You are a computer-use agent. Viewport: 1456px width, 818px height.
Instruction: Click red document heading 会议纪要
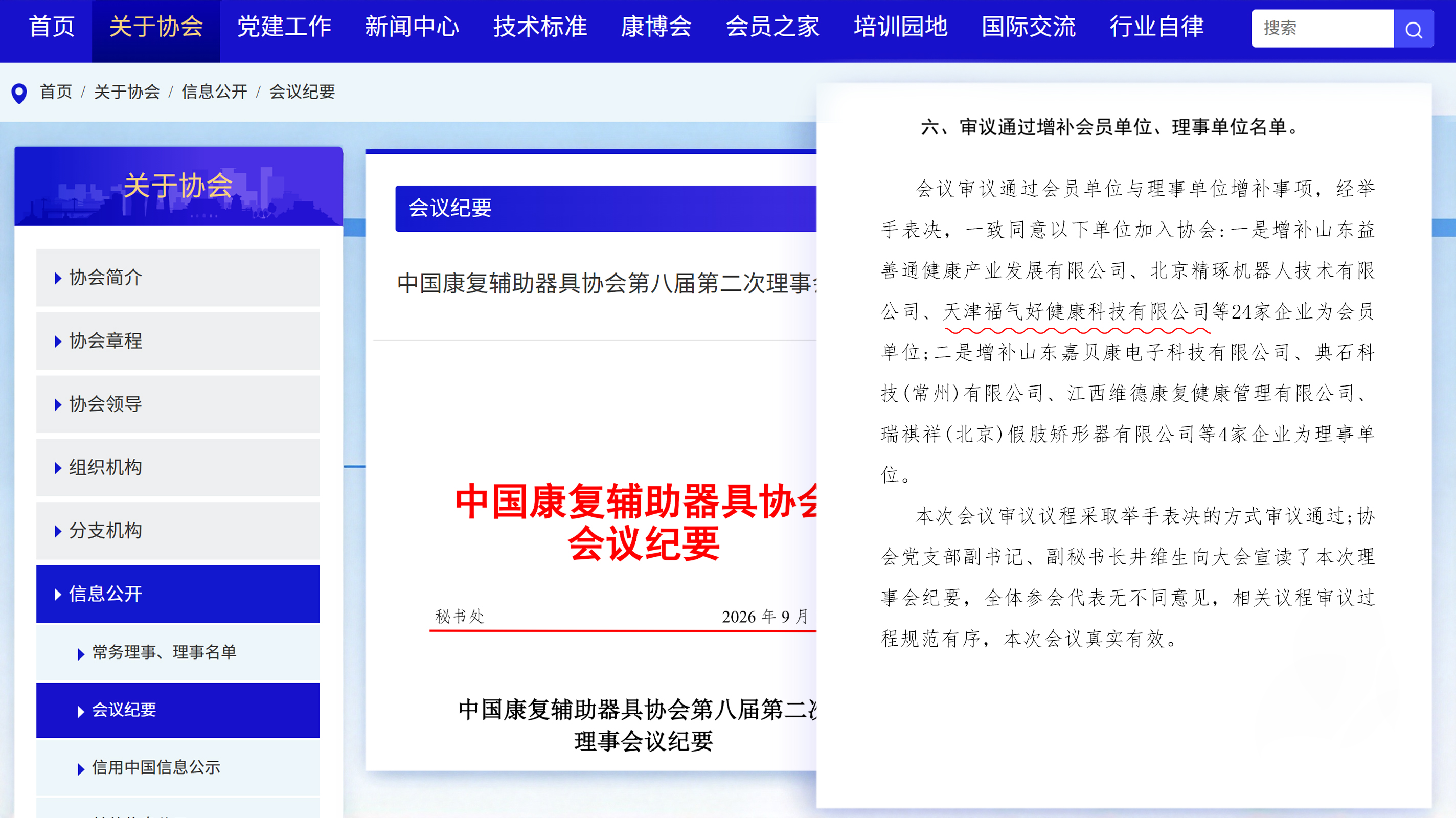643,544
